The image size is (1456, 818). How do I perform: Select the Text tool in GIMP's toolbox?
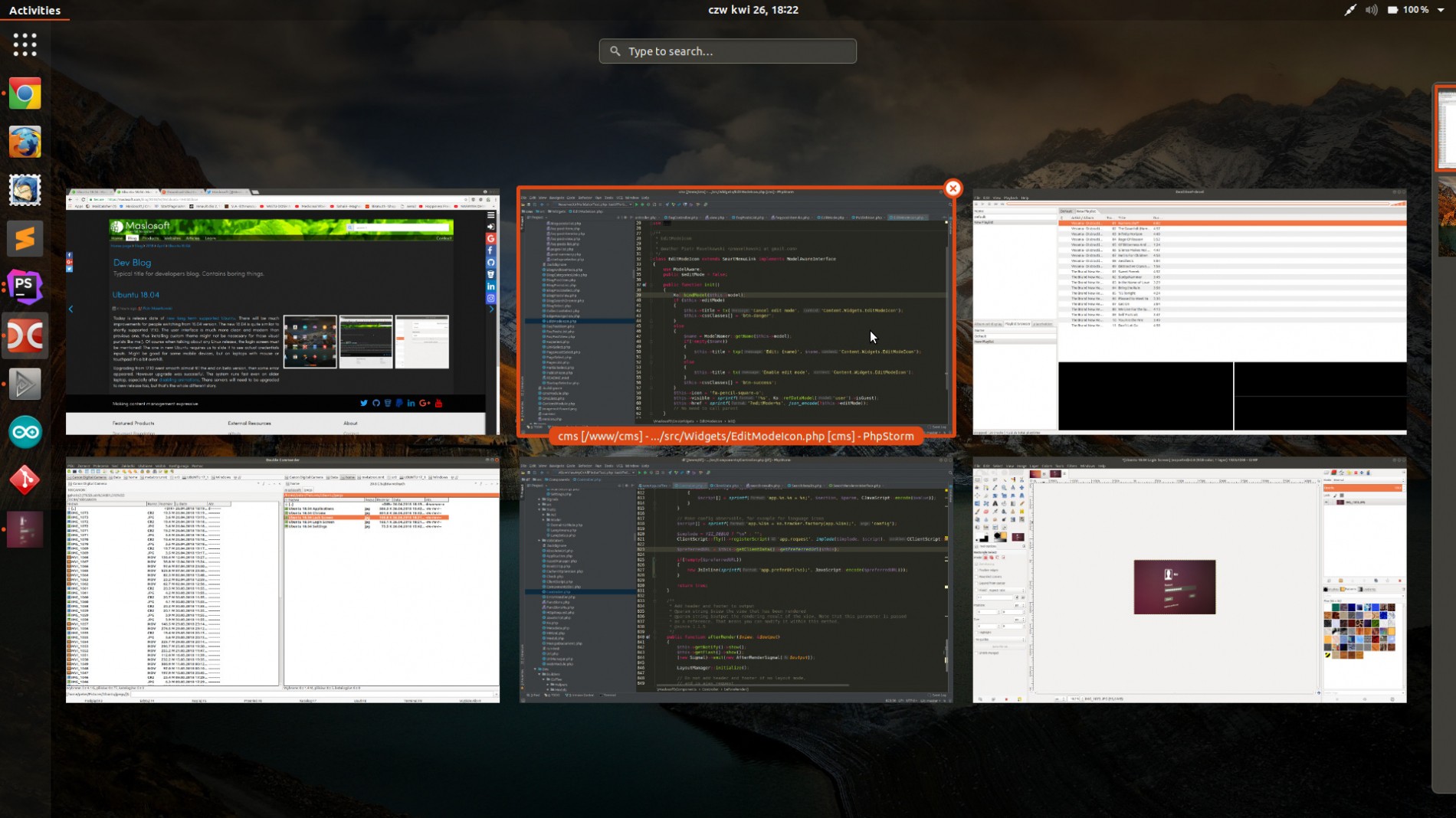(x=995, y=504)
